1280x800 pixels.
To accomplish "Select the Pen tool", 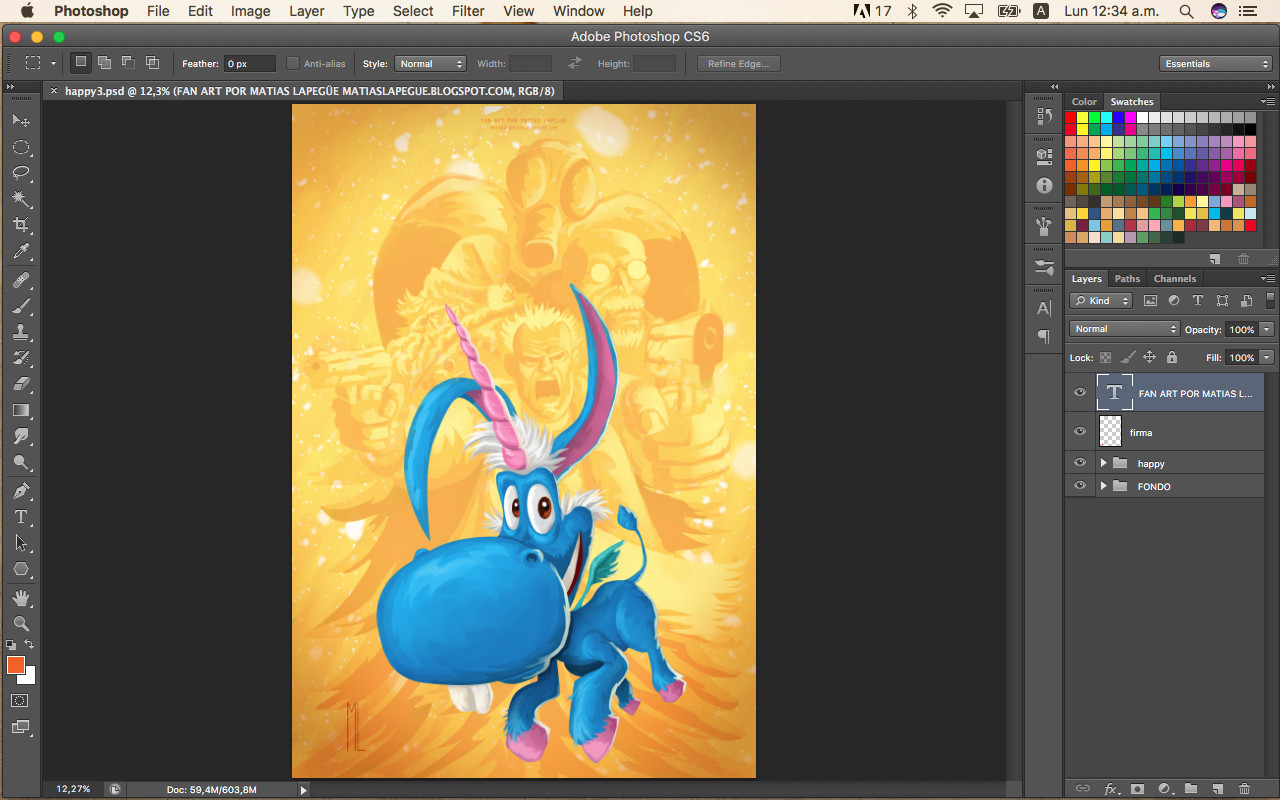I will click(x=21, y=491).
